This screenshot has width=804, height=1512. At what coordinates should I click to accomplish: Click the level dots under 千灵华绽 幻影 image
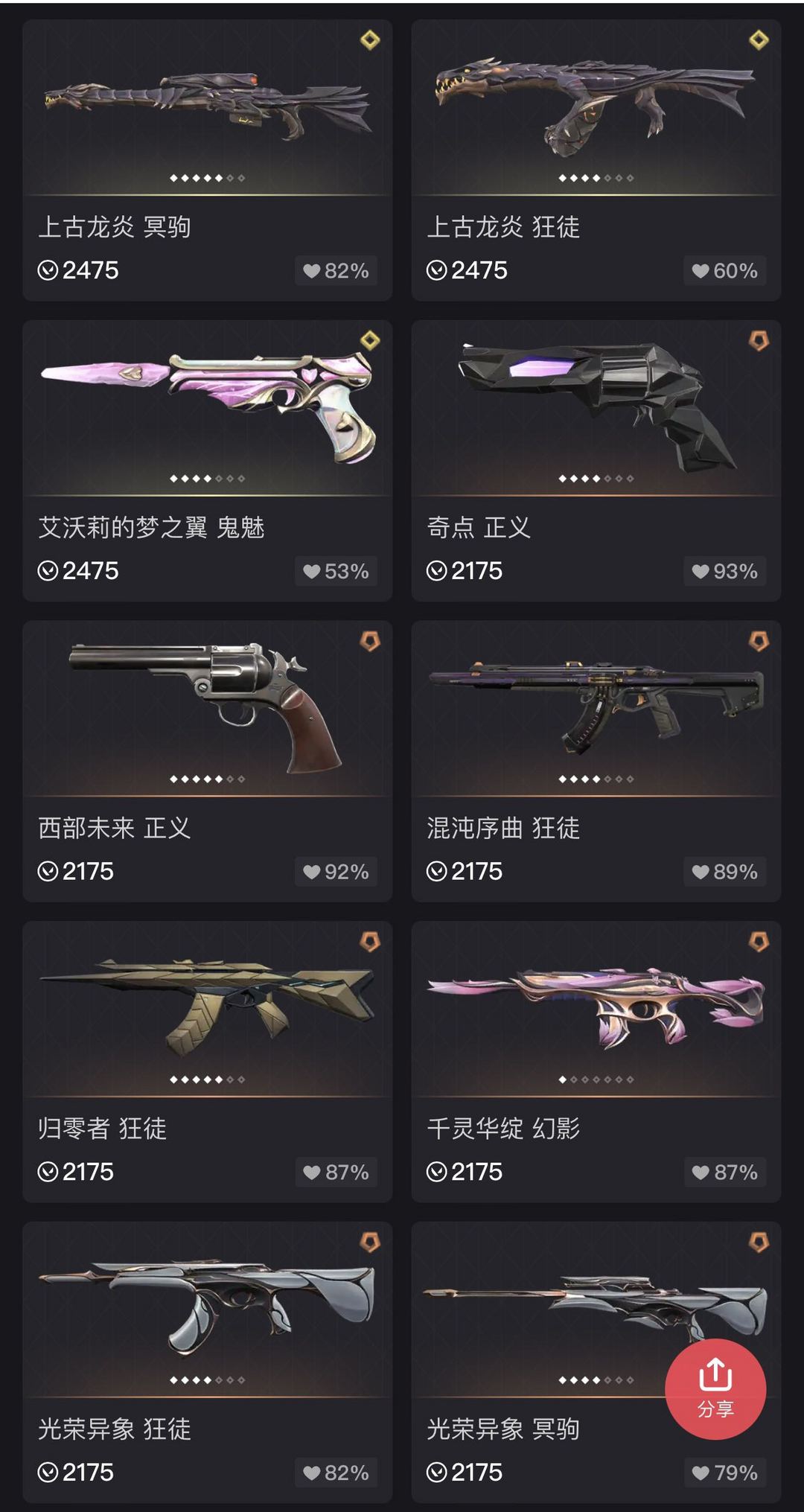pos(596,1079)
